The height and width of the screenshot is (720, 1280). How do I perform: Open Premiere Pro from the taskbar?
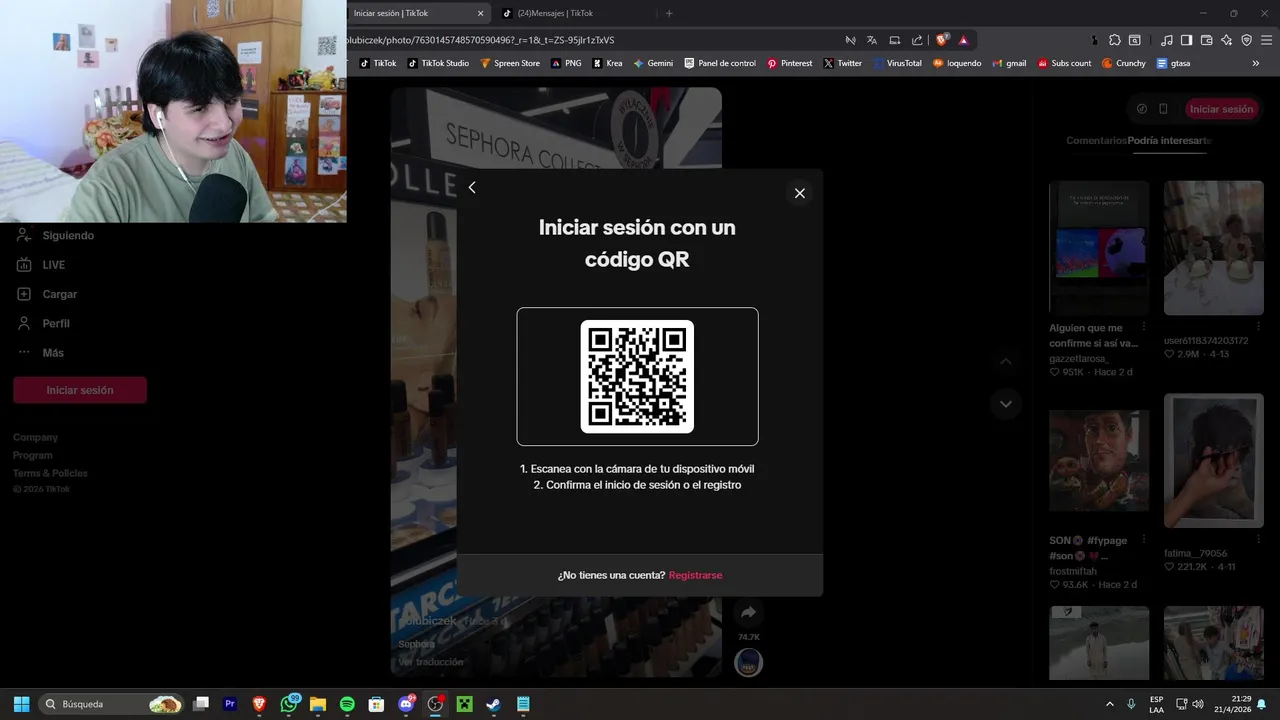point(230,704)
